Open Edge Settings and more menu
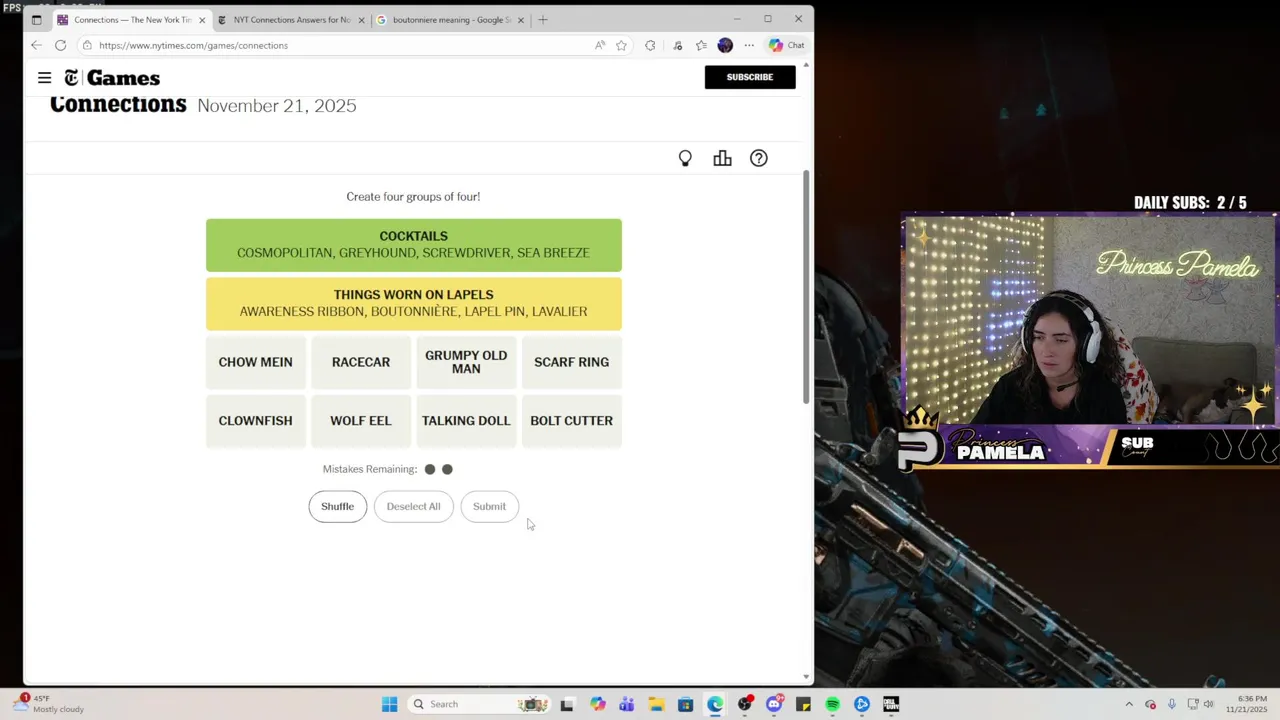1280x720 pixels. tap(749, 45)
